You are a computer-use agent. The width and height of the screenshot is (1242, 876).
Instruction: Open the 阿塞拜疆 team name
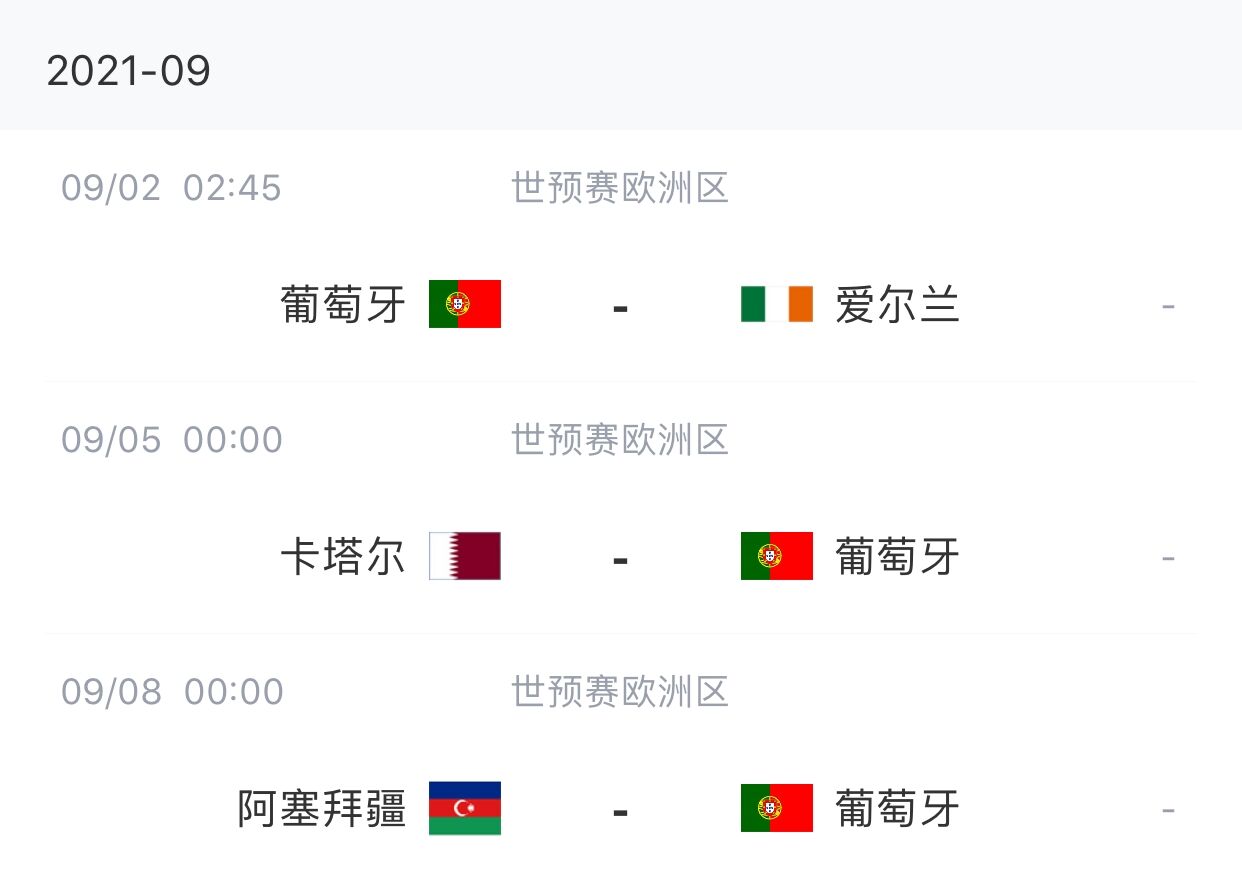click(x=323, y=808)
